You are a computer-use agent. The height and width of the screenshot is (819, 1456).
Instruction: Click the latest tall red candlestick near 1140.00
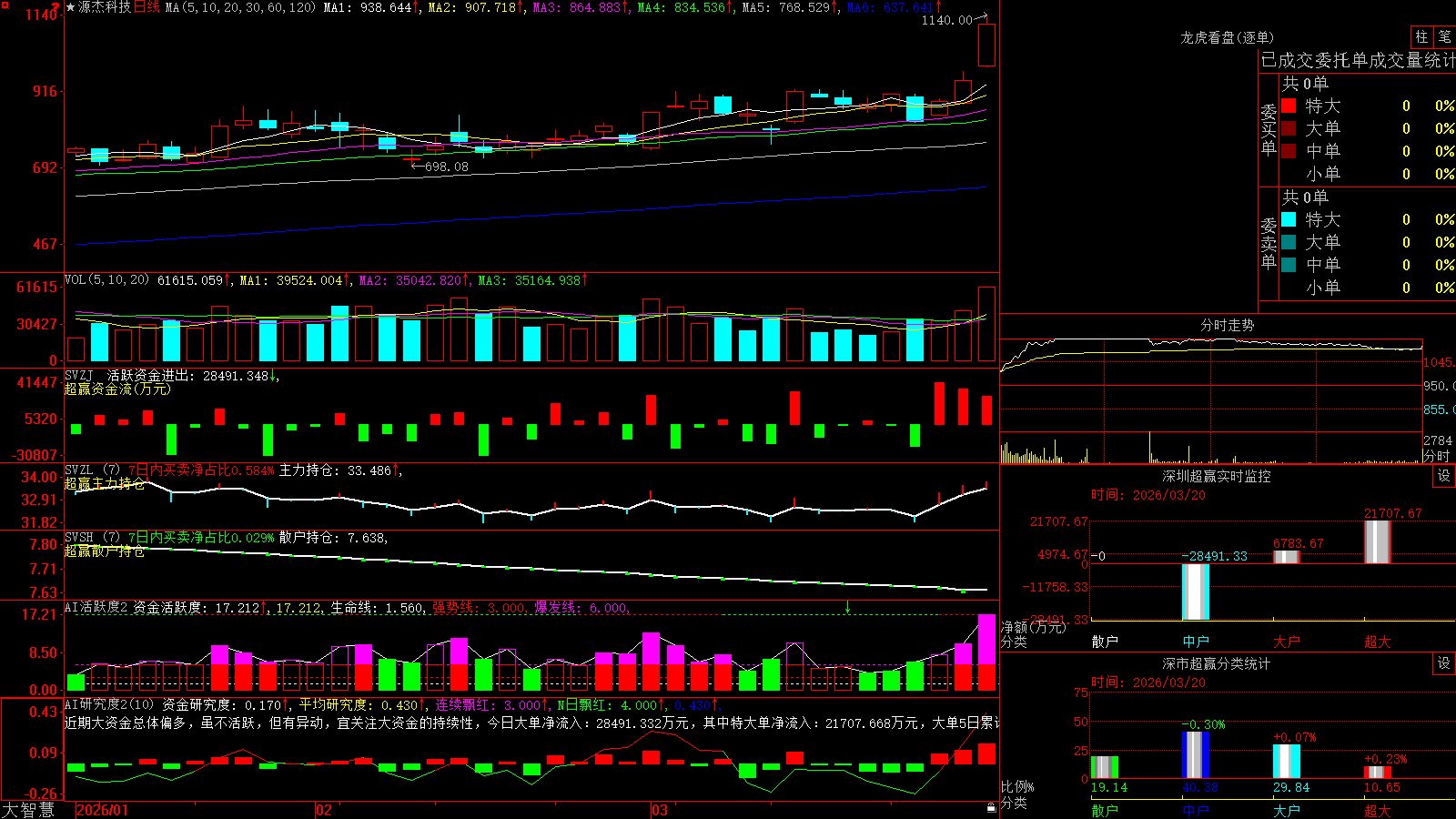[986, 45]
